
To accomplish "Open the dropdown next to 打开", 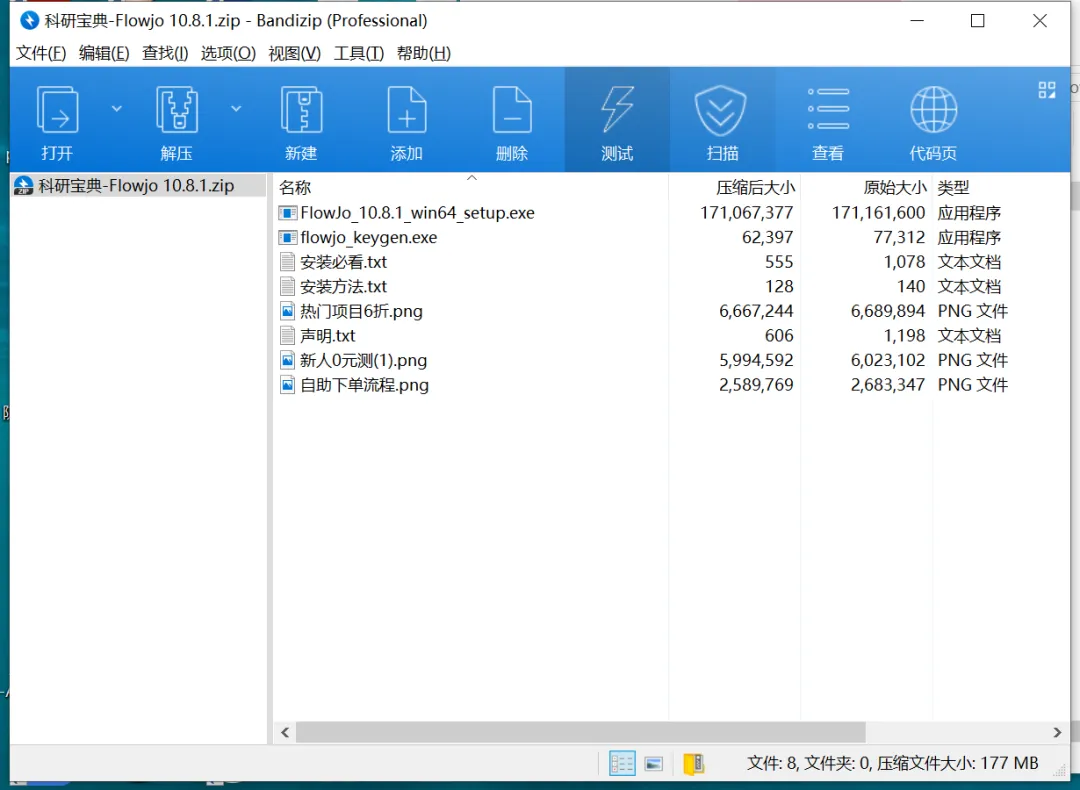I will (x=117, y=107).
